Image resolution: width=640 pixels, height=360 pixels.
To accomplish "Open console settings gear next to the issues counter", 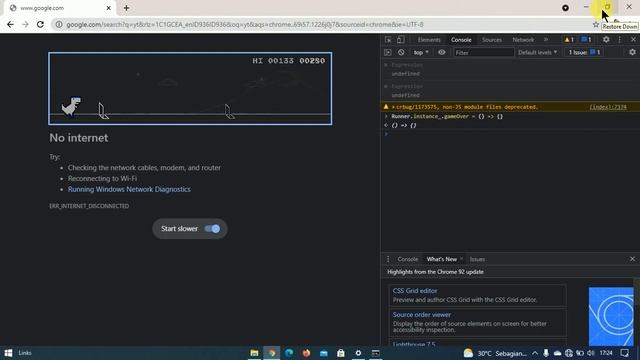I will pos(632,52).
